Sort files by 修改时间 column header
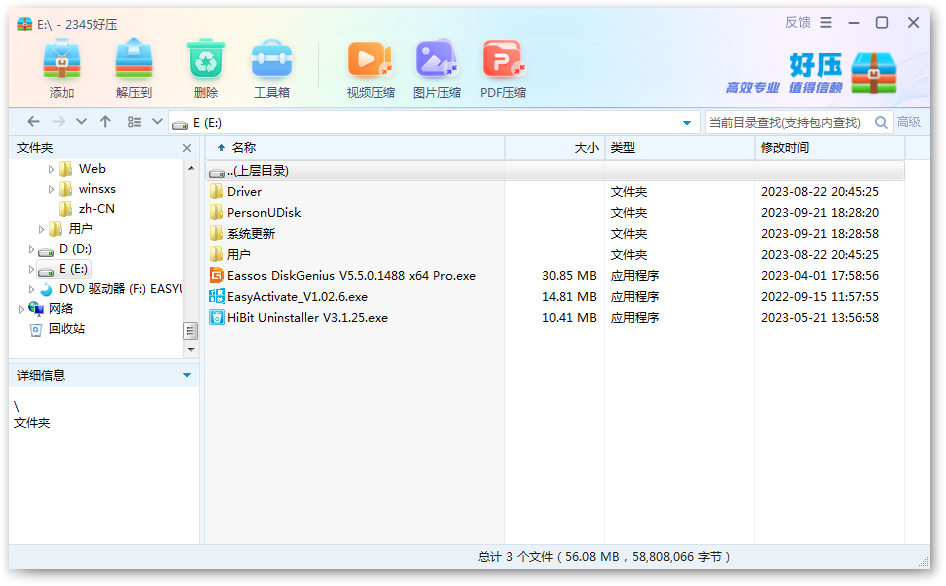Image resolution: width=946 pixels, height=586 pixels. (785, 148)
